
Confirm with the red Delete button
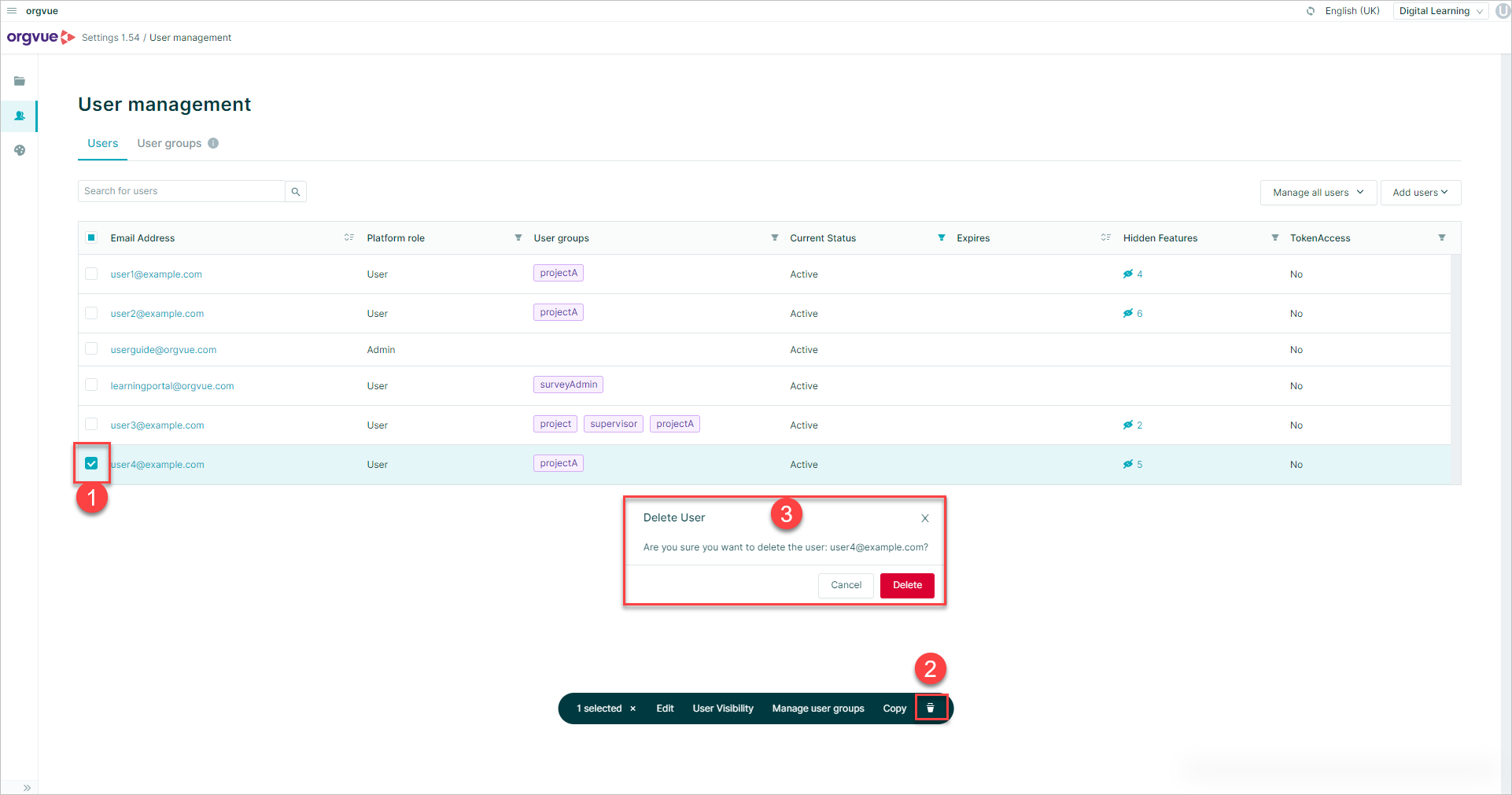(x=907, y=585)
